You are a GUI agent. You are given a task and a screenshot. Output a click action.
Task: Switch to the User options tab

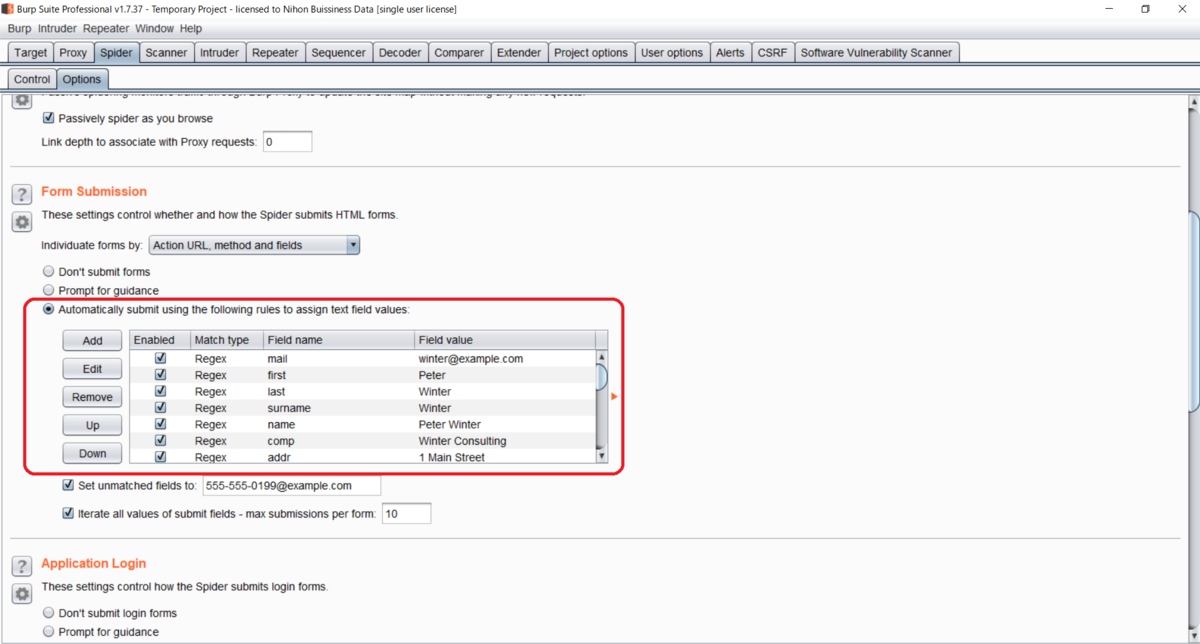click(672, 53)
